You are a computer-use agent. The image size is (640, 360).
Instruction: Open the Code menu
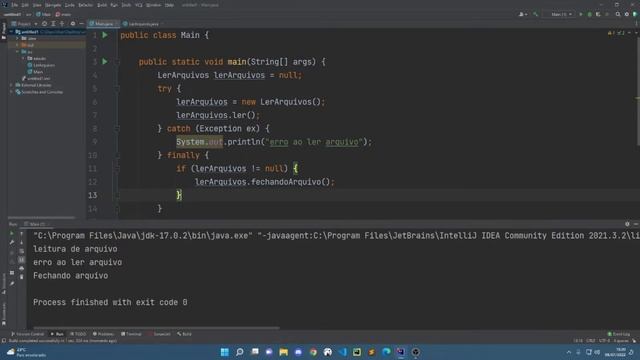tap(69, 5)
